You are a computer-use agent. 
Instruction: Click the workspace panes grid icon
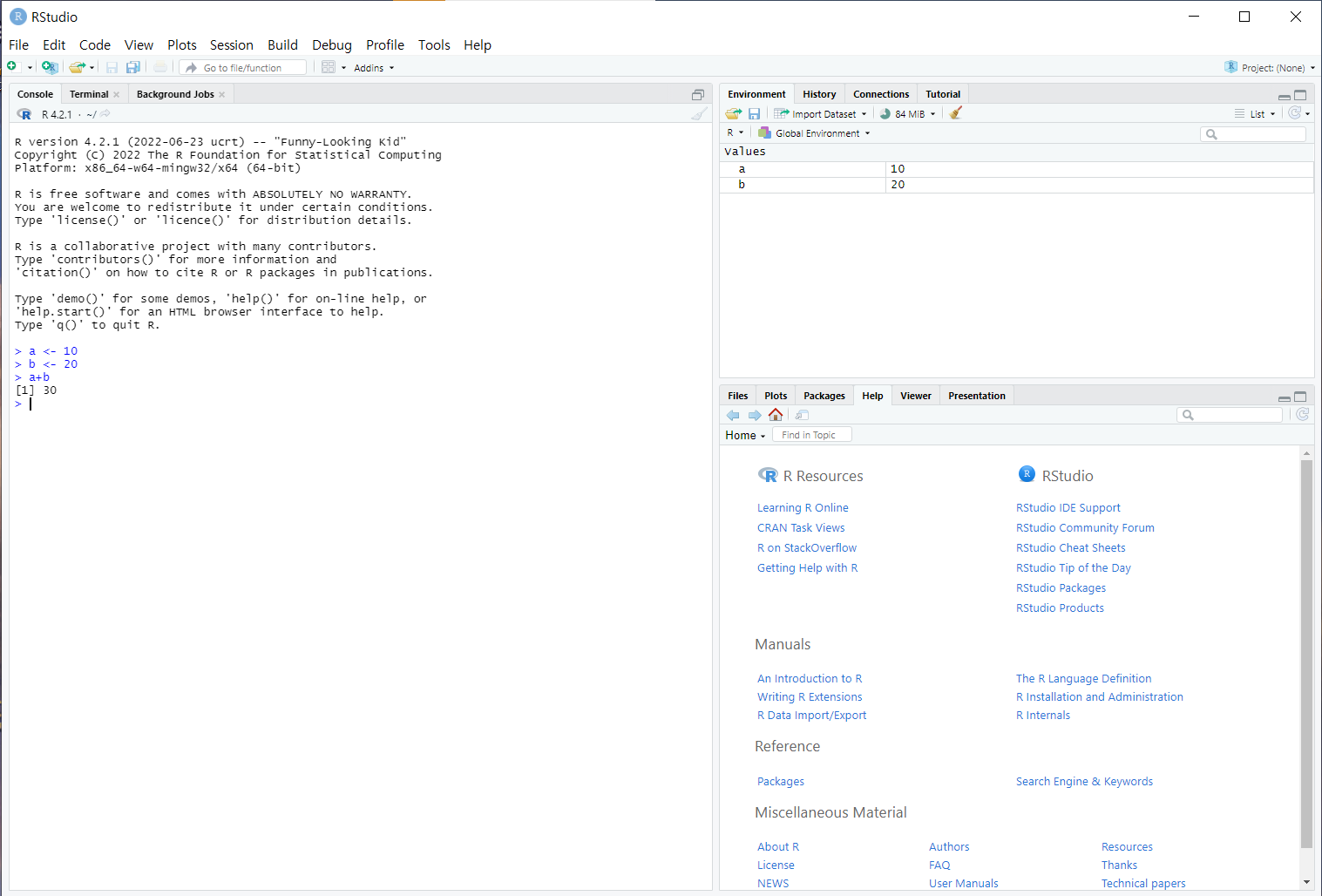[329, 67]
